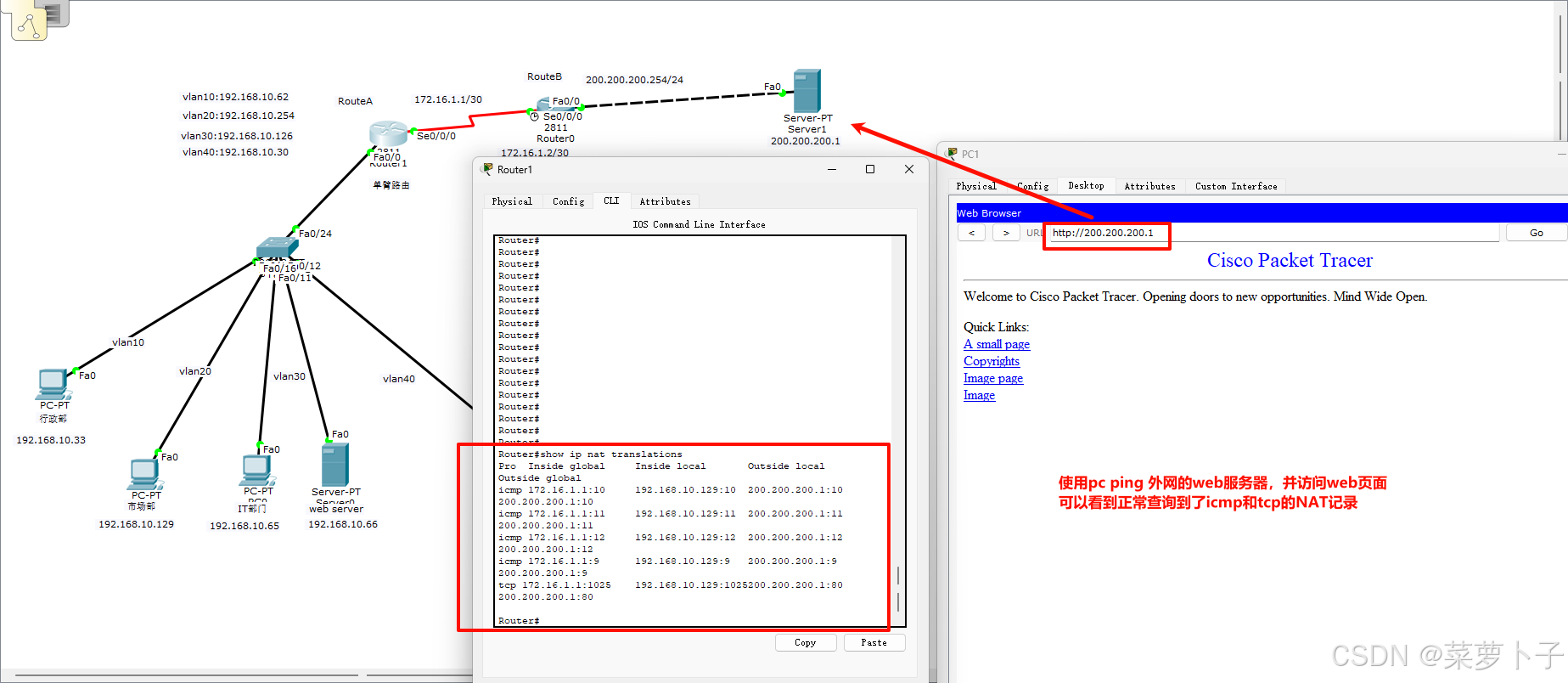This screenshot has height=683, width=1568.
Task: Open the 'Image' link
Action: pos(979,395)
